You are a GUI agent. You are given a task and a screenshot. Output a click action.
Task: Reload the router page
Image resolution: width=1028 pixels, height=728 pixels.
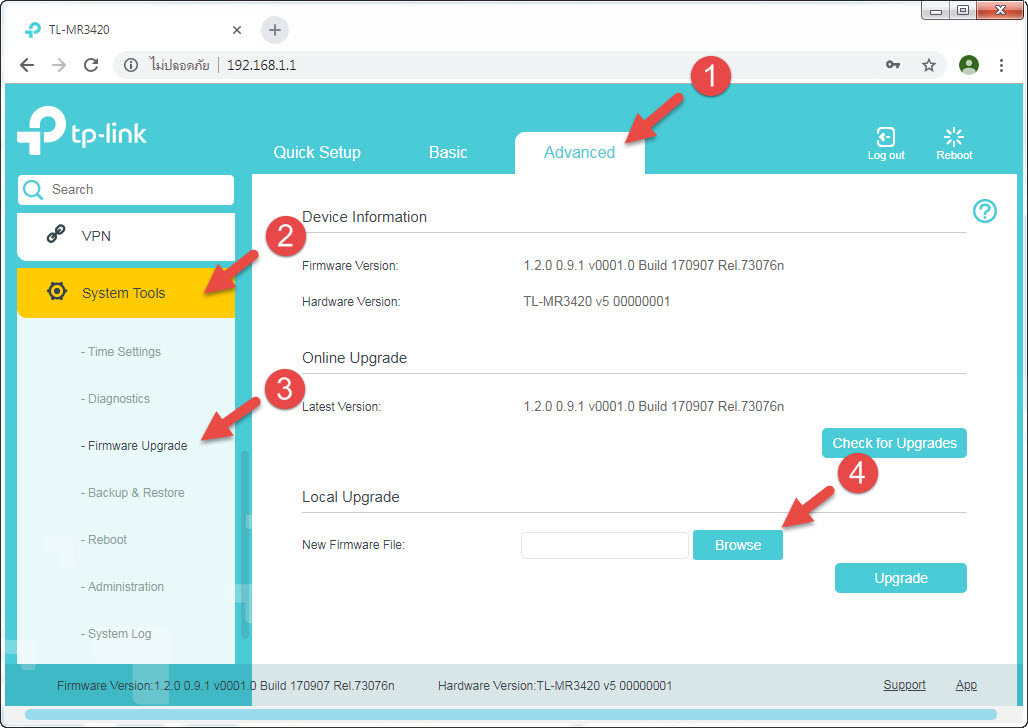click(x=91, y=65)
